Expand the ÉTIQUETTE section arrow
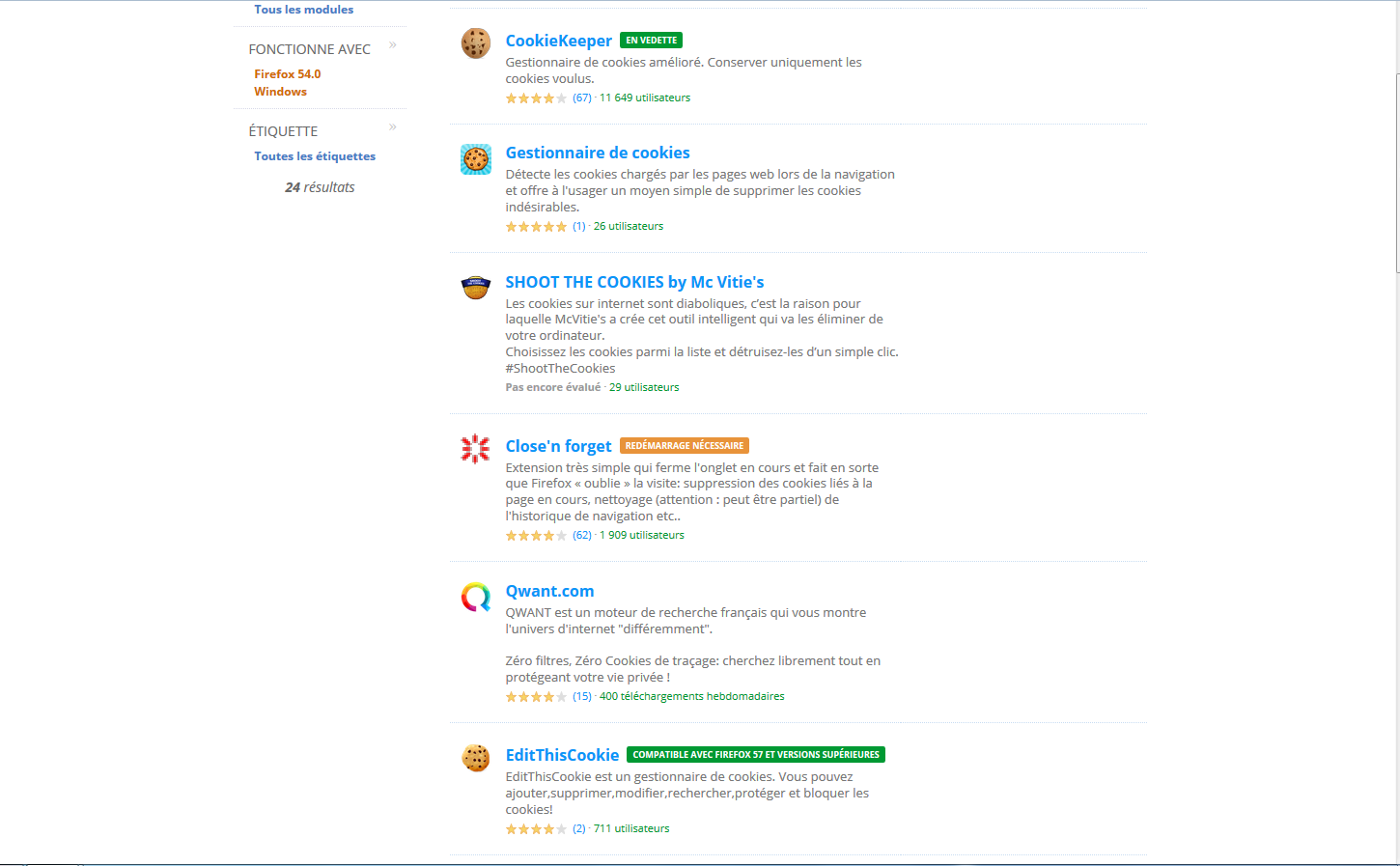 [x=393, y=127]
